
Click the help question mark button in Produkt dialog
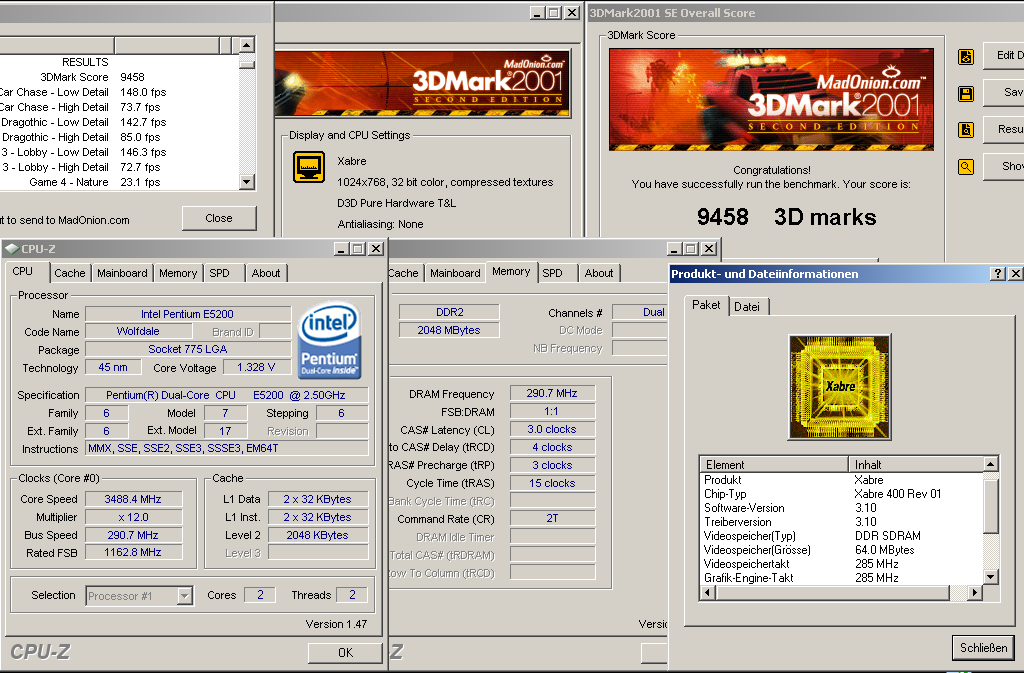[997, 274]
